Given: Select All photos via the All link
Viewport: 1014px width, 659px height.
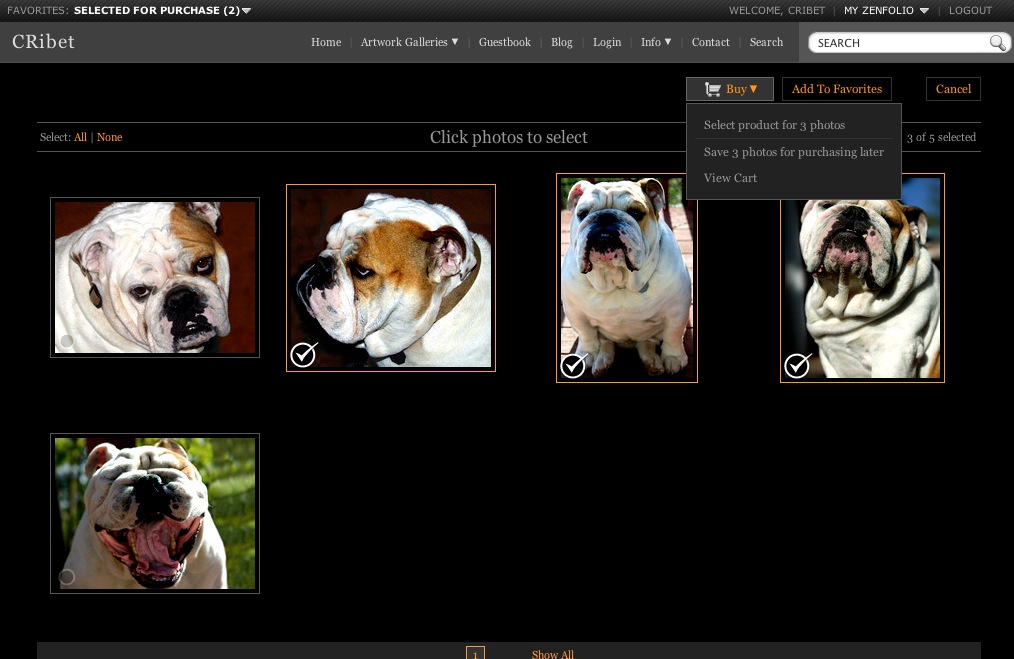Looking at the screenshot, I should 80,137.
